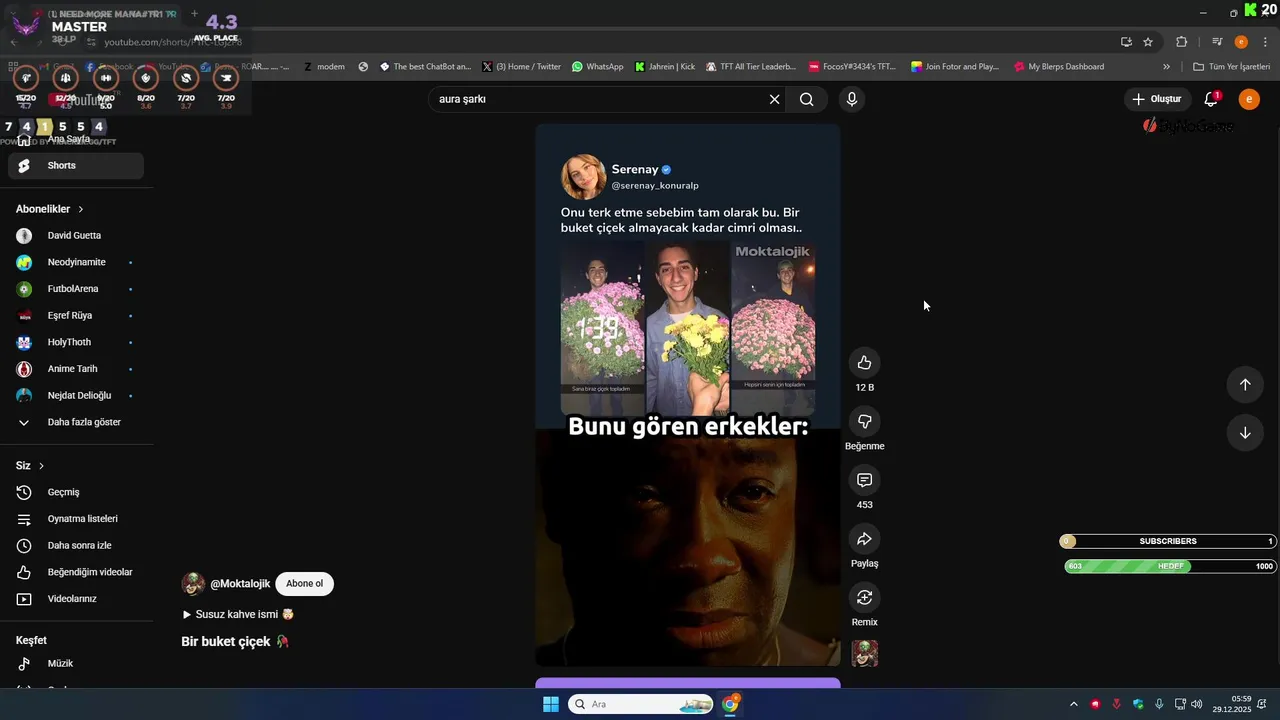This screenshot has width=1280, height=720.
Task: Open Videolarınız your videos
Action: click(76, 599)
